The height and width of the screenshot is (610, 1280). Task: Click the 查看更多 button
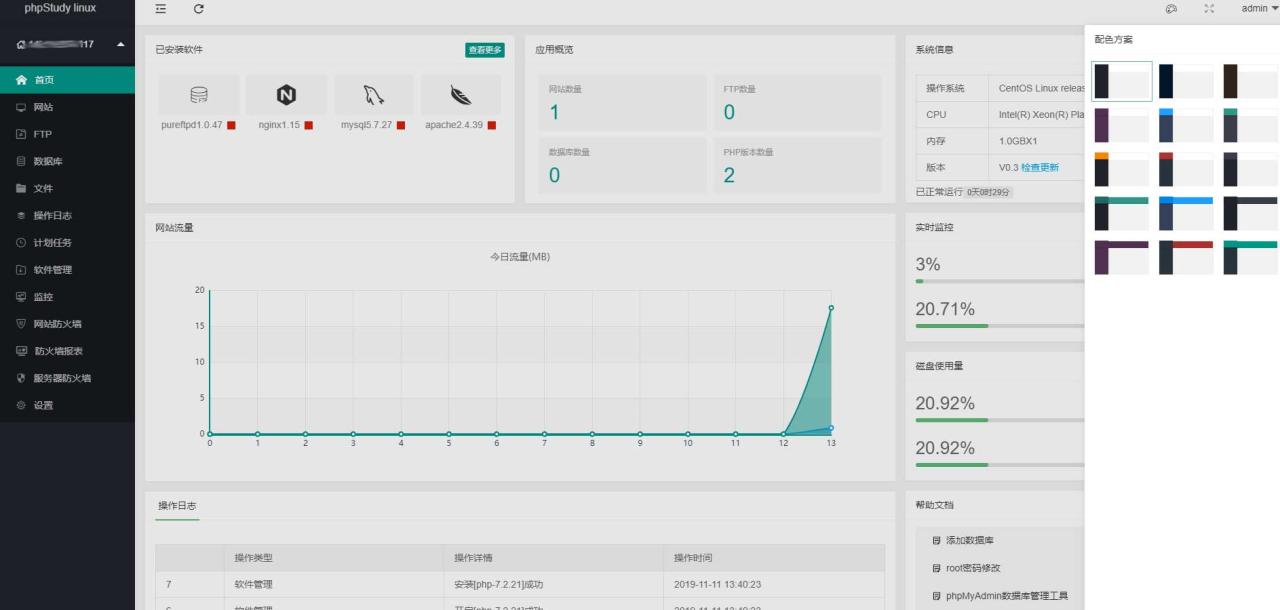tap(484, 50)
